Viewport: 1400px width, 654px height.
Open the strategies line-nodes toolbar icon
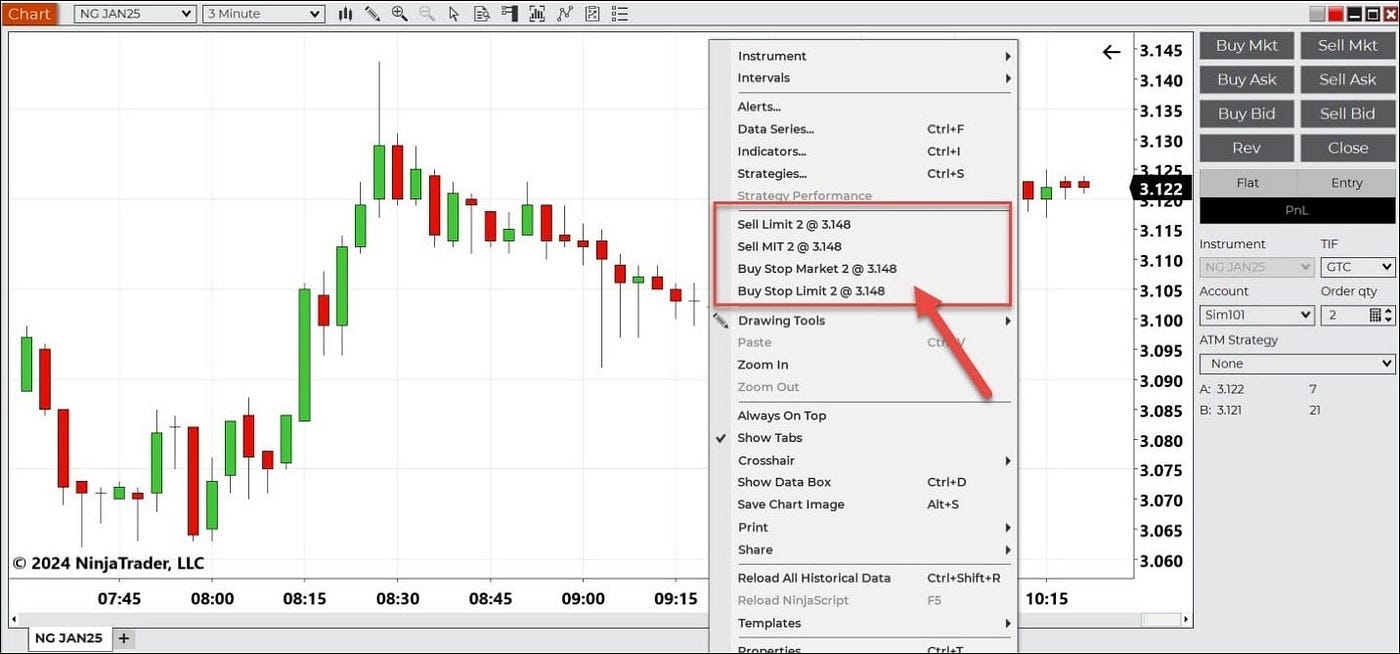click(564, 14)
